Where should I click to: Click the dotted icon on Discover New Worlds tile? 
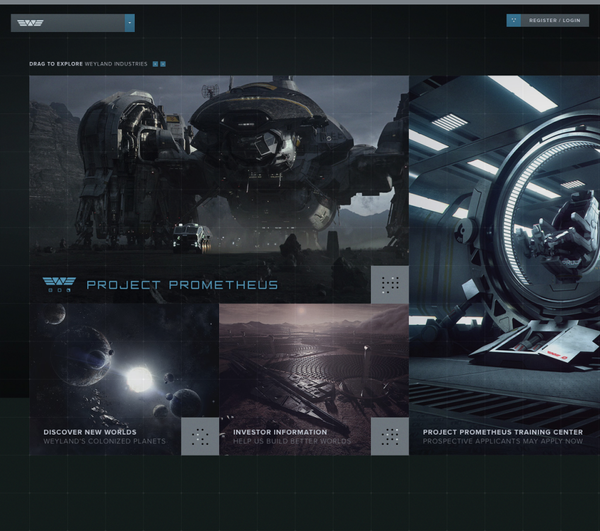pos(200,436)
